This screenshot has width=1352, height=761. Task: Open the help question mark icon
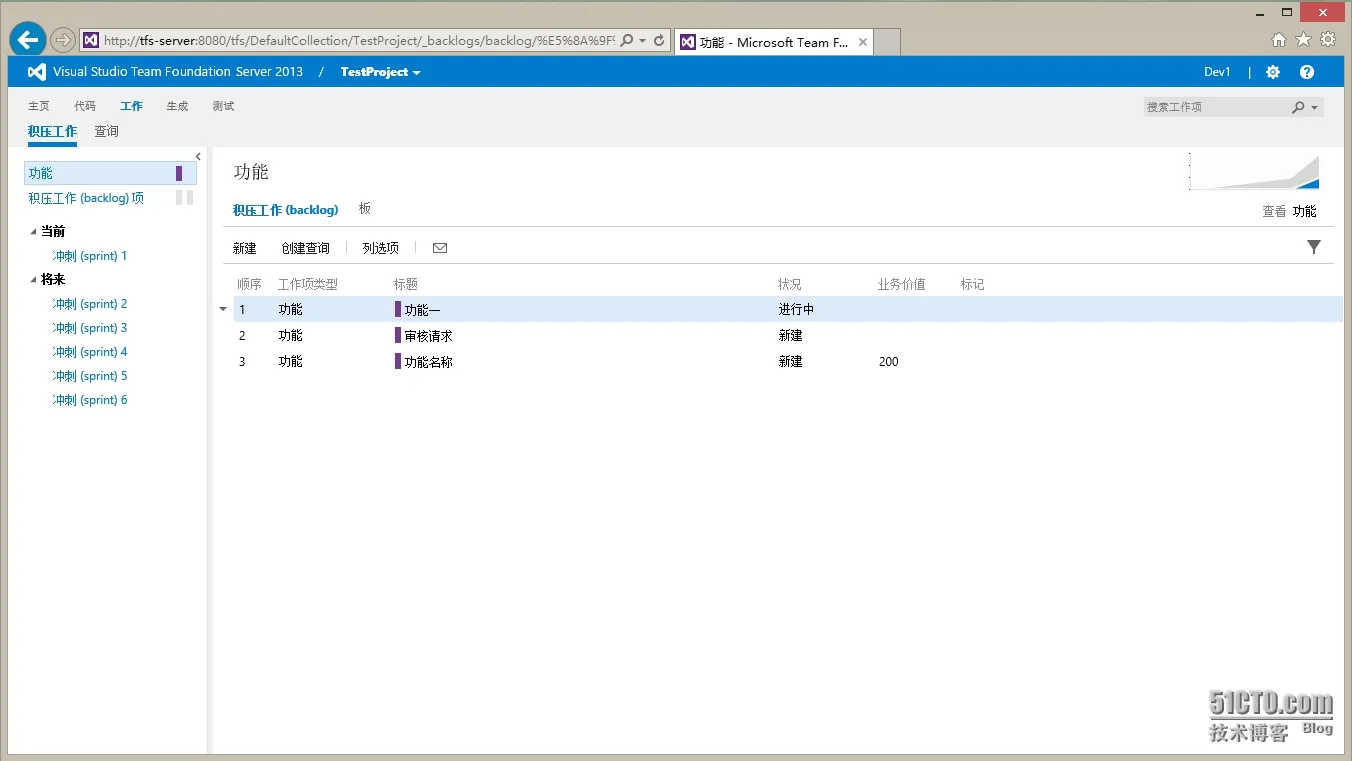click(x=1307, y=72)
